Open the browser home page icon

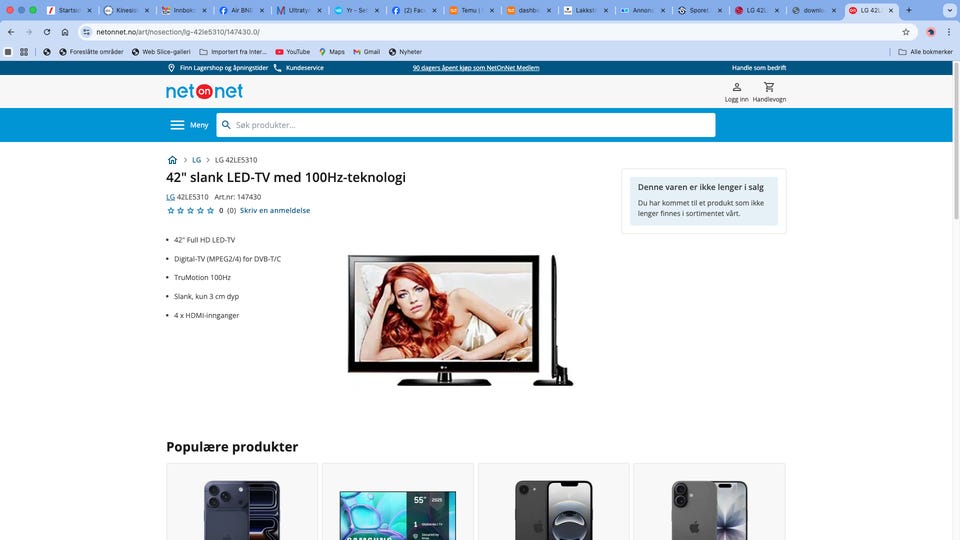[65, 32]
